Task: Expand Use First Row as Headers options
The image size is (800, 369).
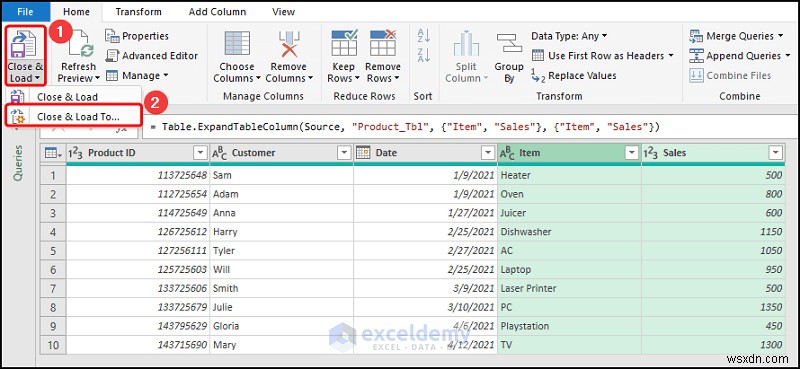Action: pos(670,56)
